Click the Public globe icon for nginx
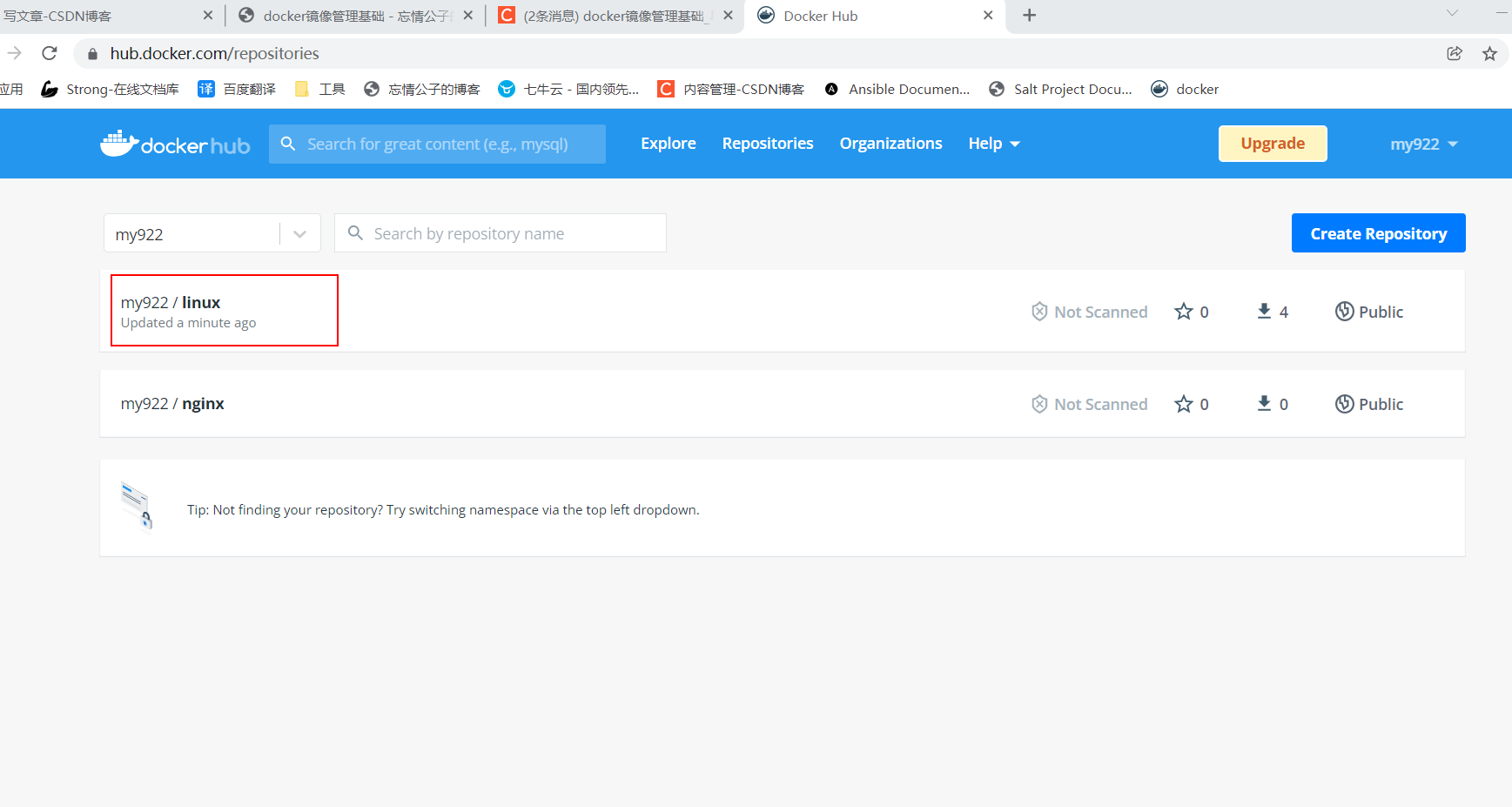This screenshot has height=807, width=1512. point(1345,404)
